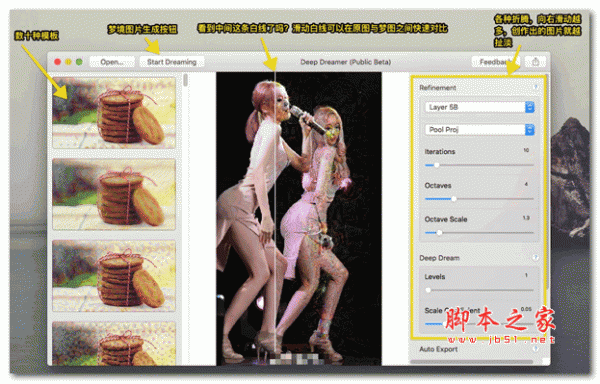Select the first cookie template thumbnail
This screenshot has width=600, height=384.
pyautogui.click(x=114, y=113)
